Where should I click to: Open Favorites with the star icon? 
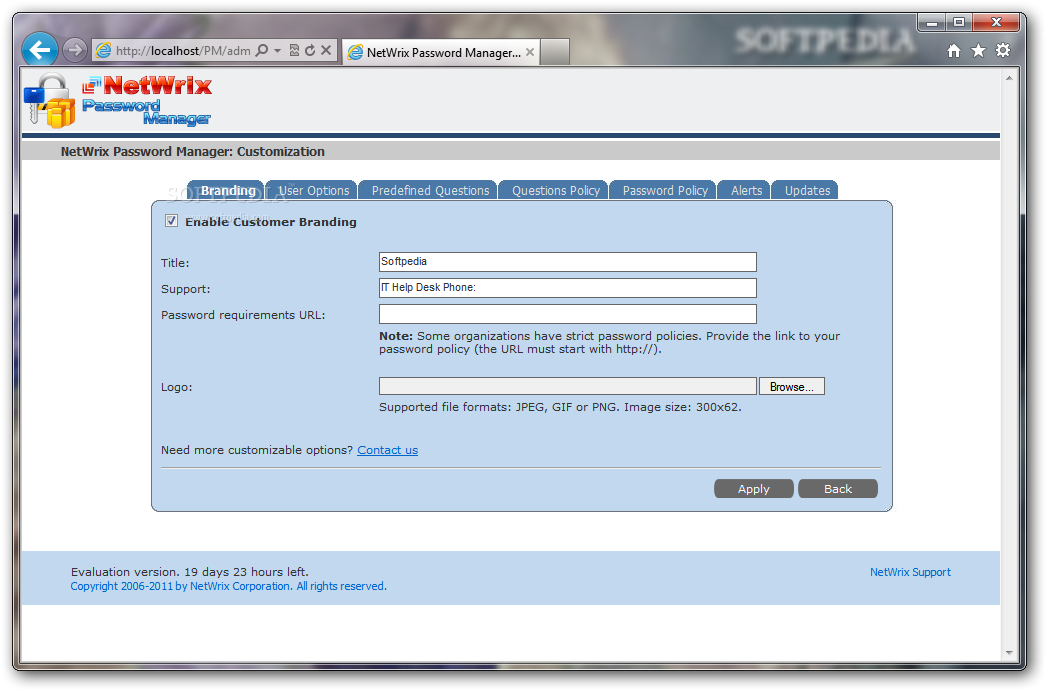click(x=978, y=51)
